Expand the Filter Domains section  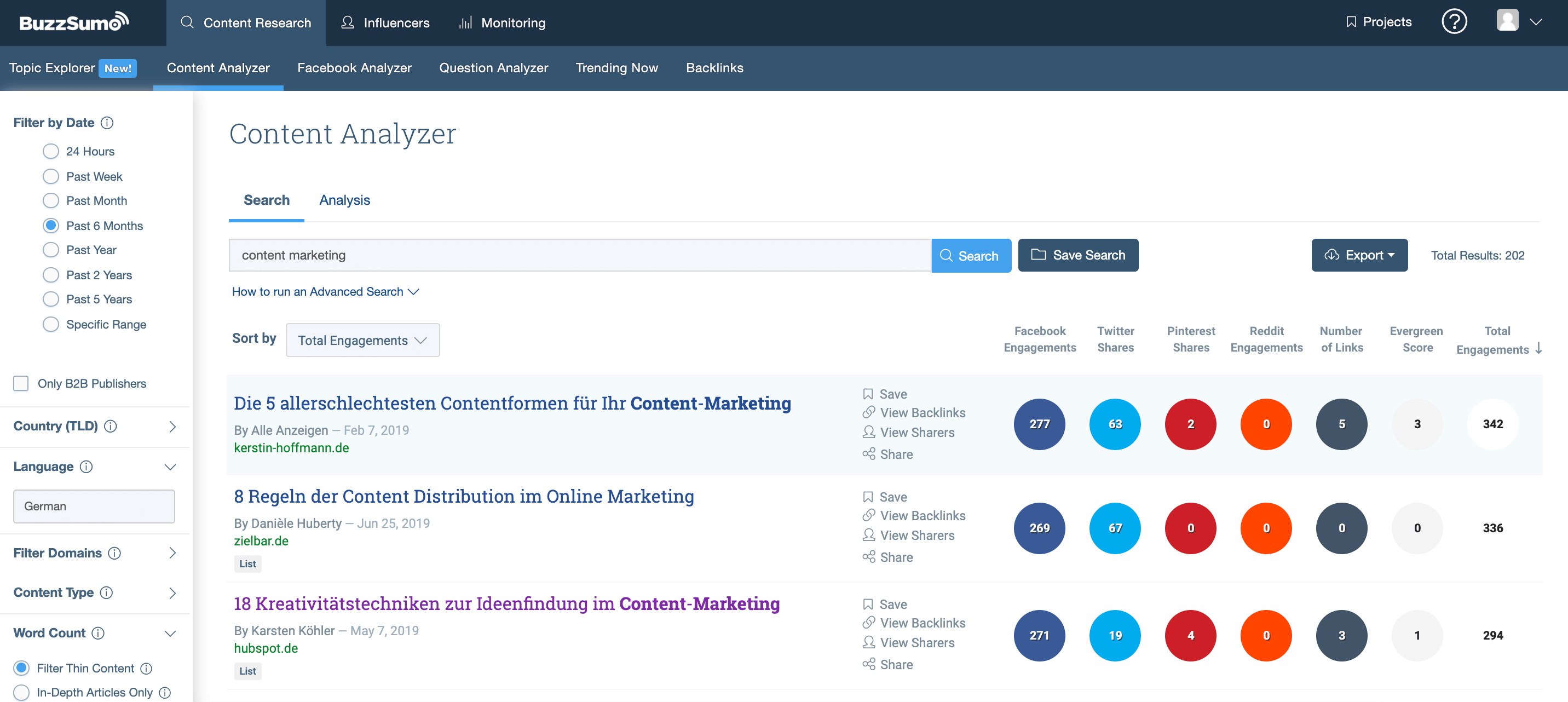[172, 554]
